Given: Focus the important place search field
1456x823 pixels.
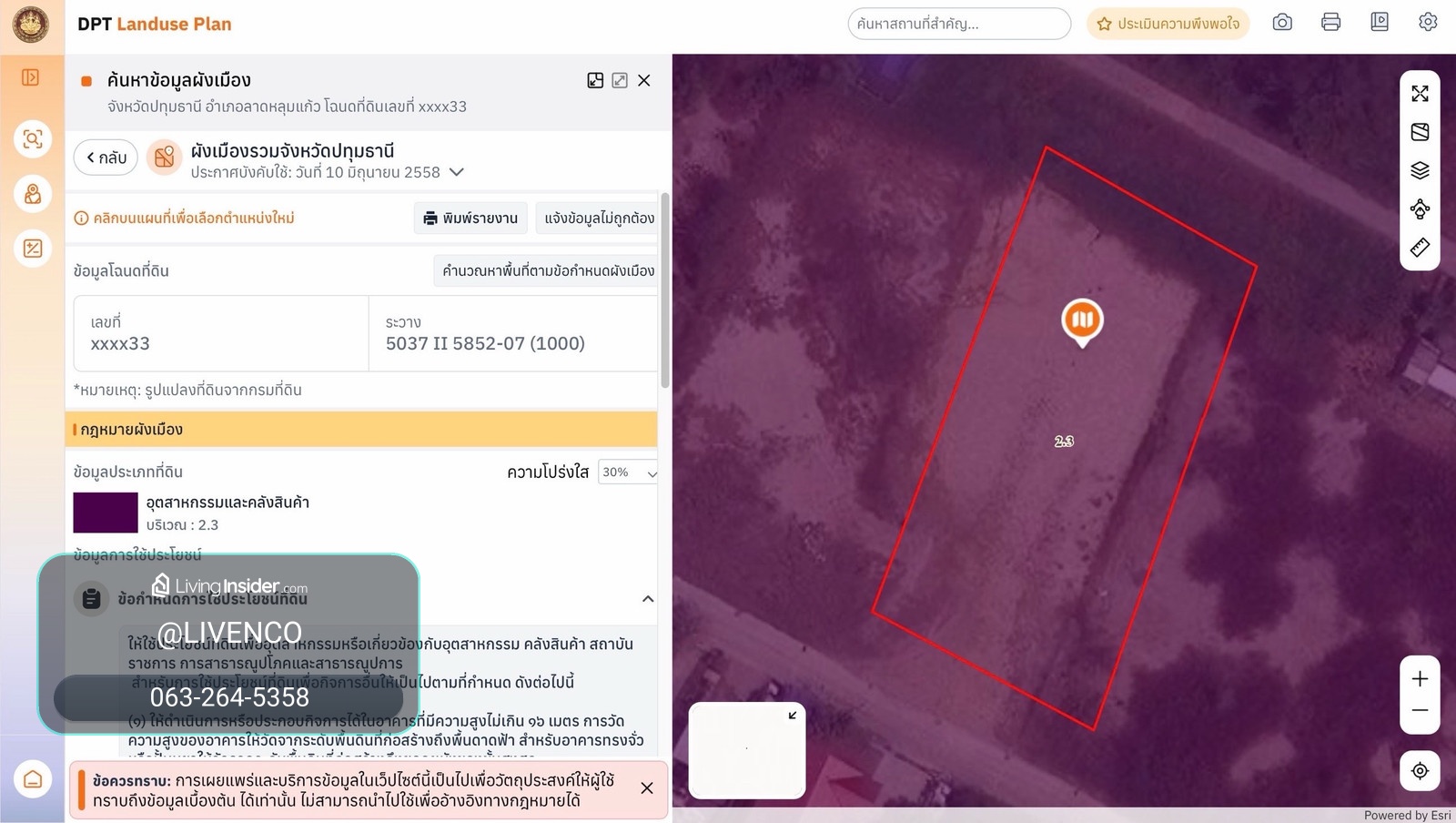Looking at the screenshot, I should tap(959, 24).
